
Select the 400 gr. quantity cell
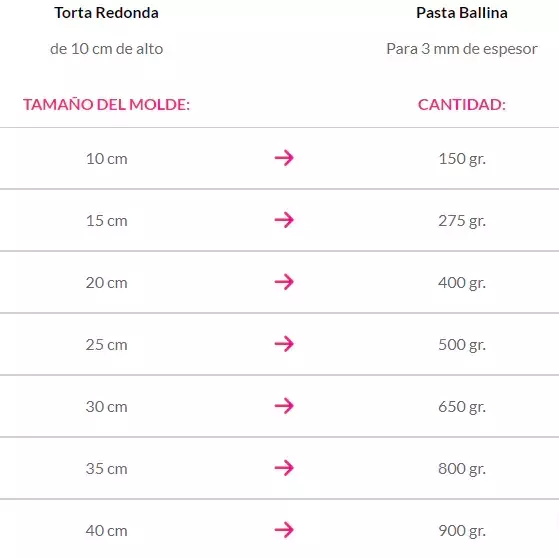[462, 283]
